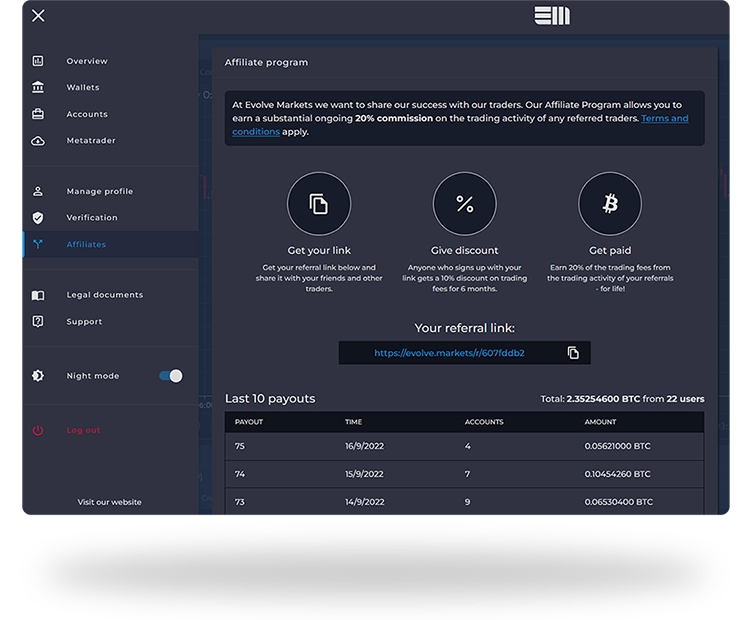
Task: Go to Verification page
Action: 92,218
